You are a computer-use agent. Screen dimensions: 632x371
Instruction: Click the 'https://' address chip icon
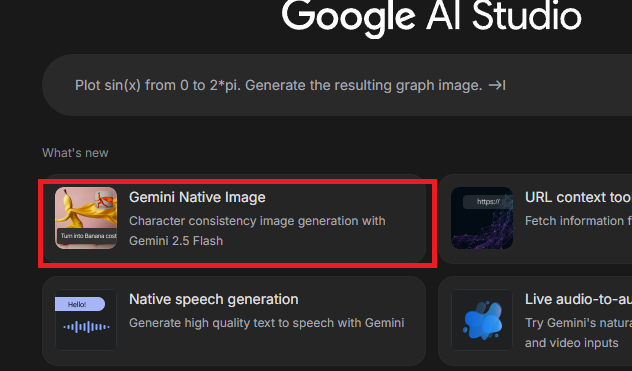tap(488, 202)
